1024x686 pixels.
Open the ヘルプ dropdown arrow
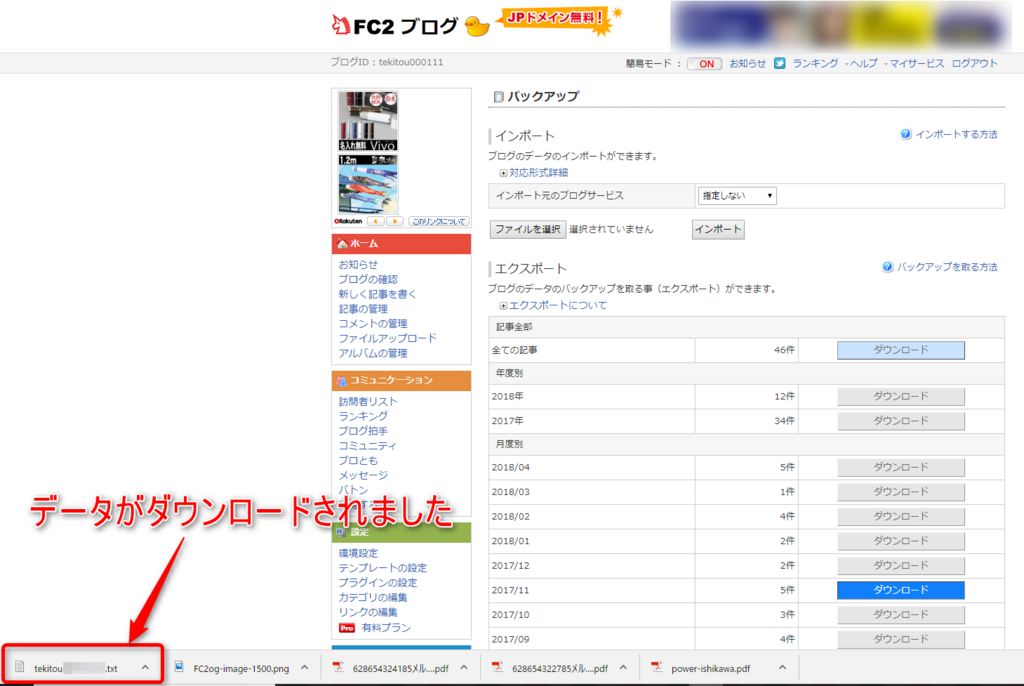click(x=847, y=62)
